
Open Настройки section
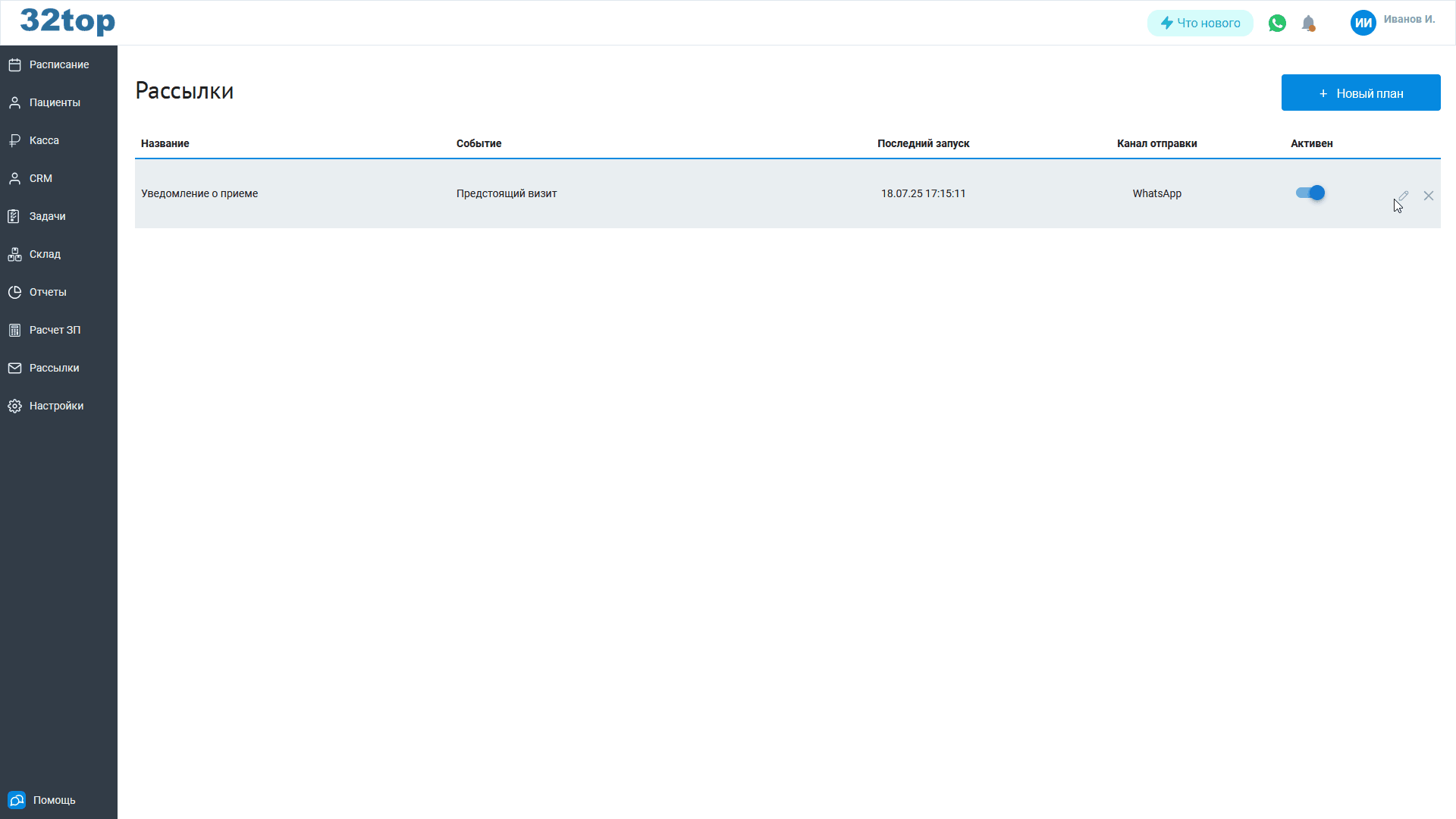[x=58, y=406]
